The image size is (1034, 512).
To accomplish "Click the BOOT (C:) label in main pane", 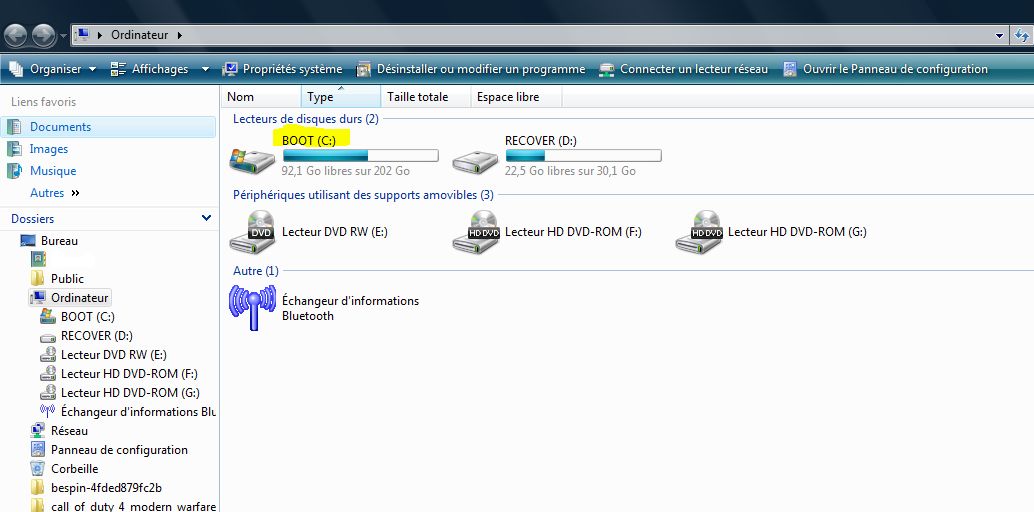I will click(309, 141).
